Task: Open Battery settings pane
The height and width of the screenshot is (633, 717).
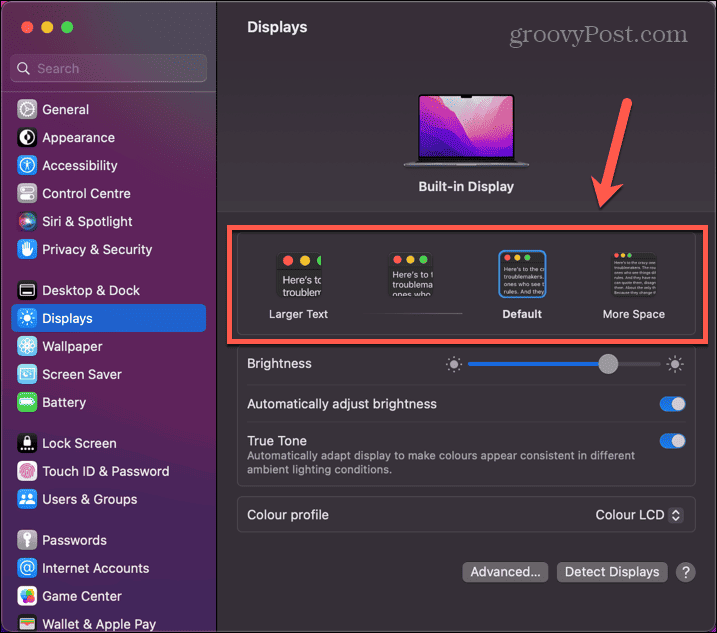Action: coord(108,402)
